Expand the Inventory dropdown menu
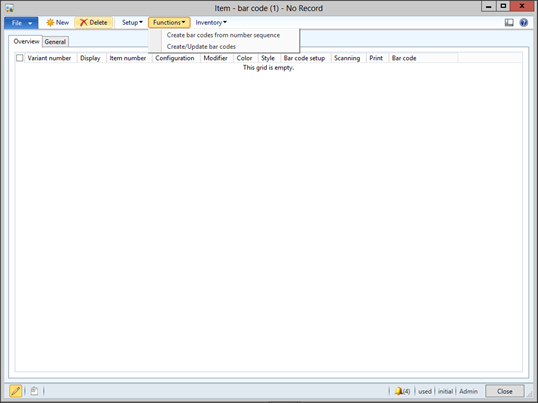Viewport: 538px width, 403px height. [211, 23]
